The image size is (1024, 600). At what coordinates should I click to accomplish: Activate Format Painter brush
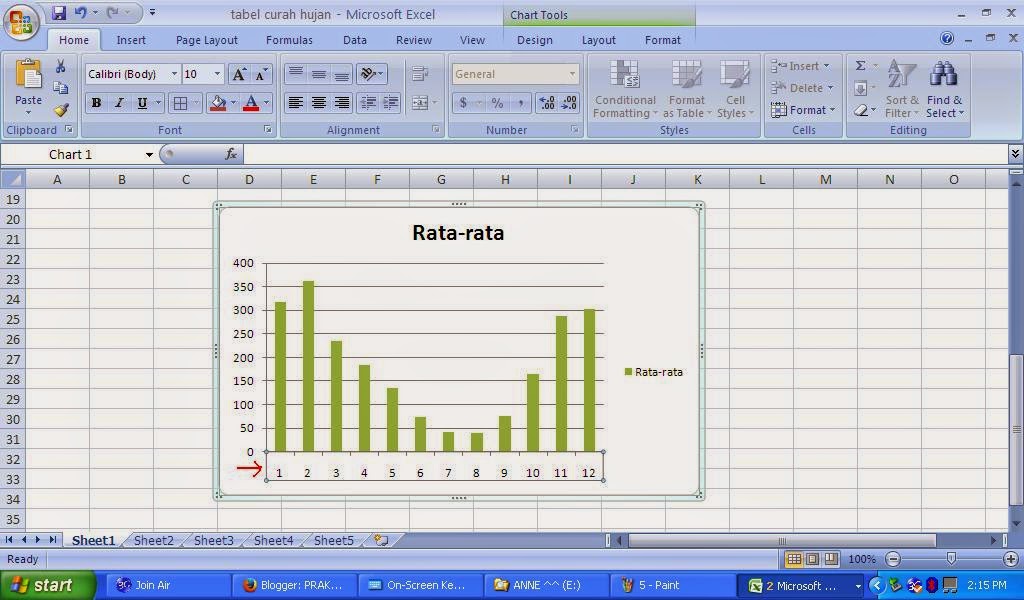point(61,110)
